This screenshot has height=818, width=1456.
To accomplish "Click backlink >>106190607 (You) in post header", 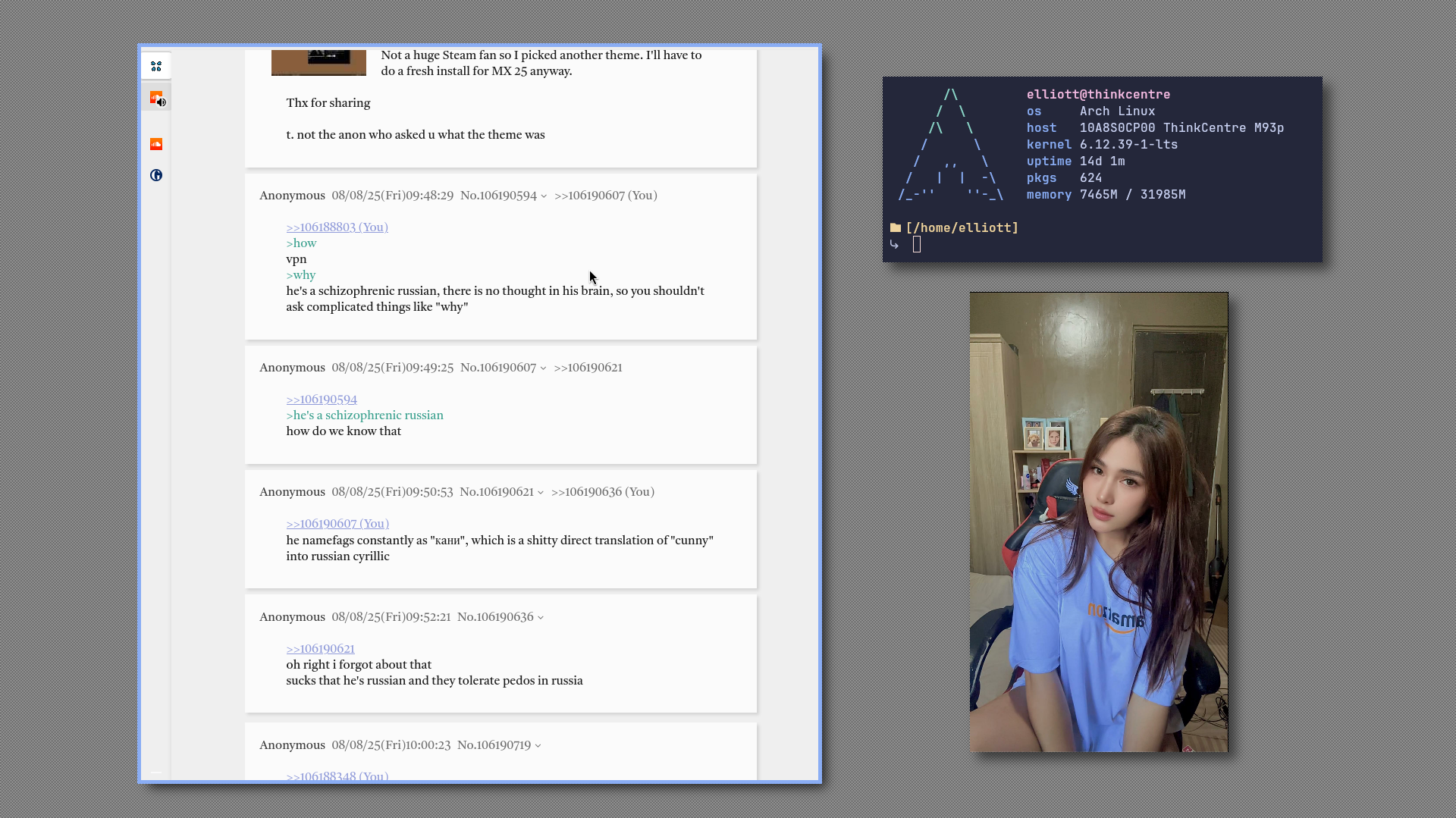I will (605, 196).
